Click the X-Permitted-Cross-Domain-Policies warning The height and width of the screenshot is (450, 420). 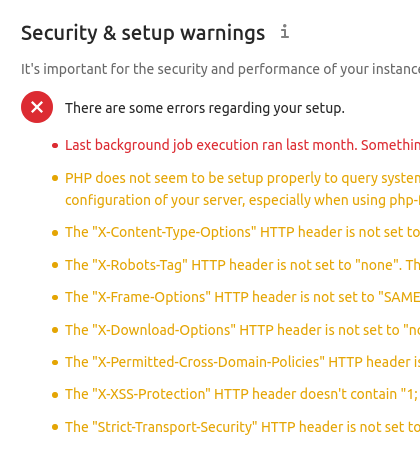point(242,362)
